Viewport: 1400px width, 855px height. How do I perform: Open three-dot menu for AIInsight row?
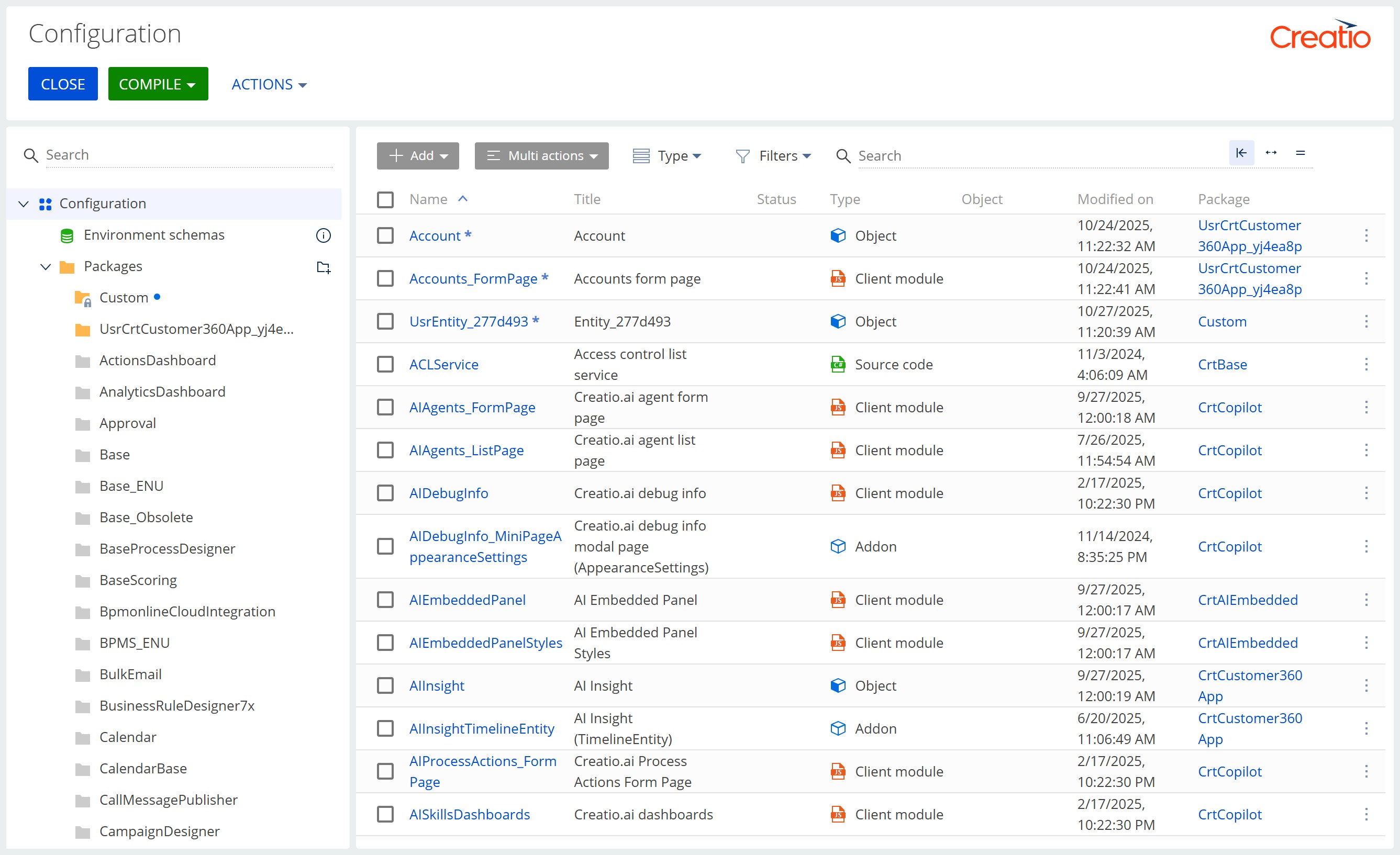[x=1366, y=686]
